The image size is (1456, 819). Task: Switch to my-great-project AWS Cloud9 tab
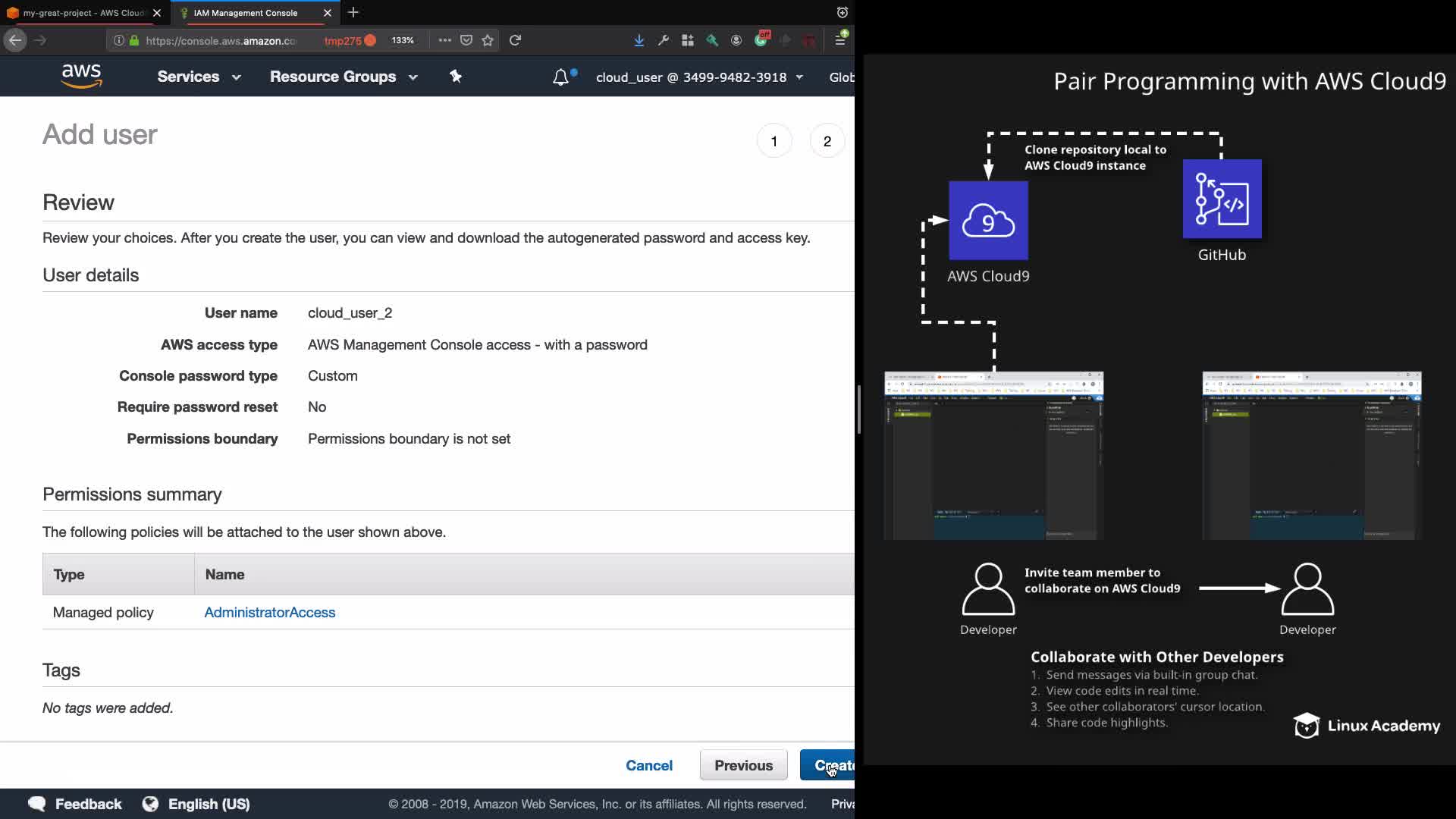(82, 13)
